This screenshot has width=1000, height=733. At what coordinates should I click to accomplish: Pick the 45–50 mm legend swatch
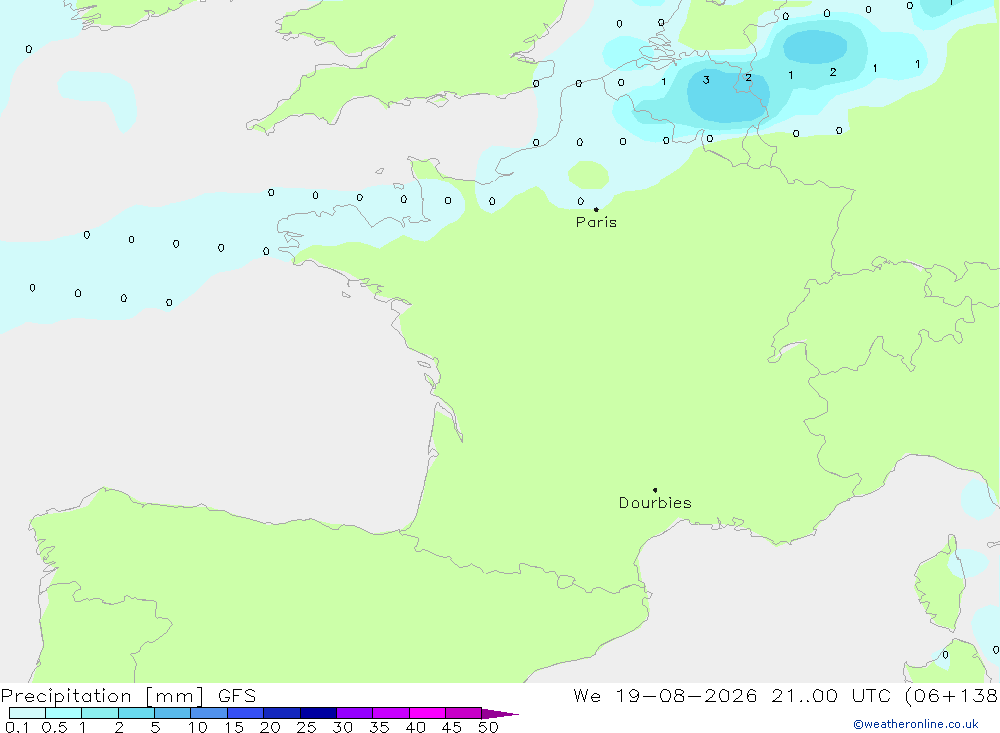464,713
